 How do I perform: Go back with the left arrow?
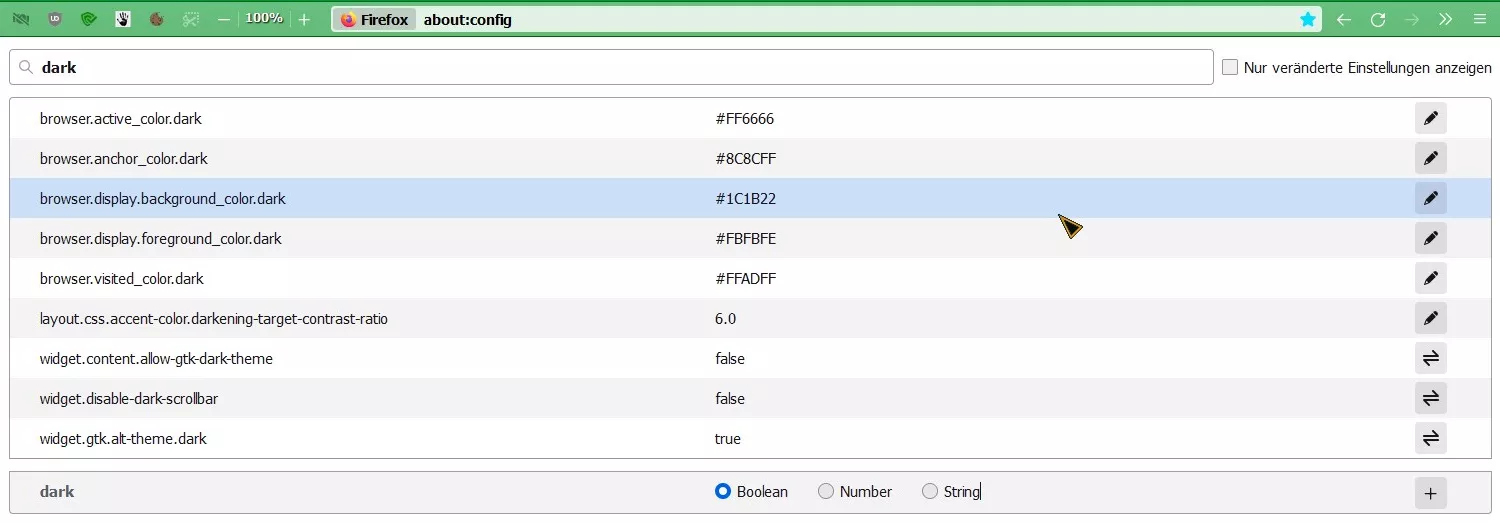(1344, 19)
